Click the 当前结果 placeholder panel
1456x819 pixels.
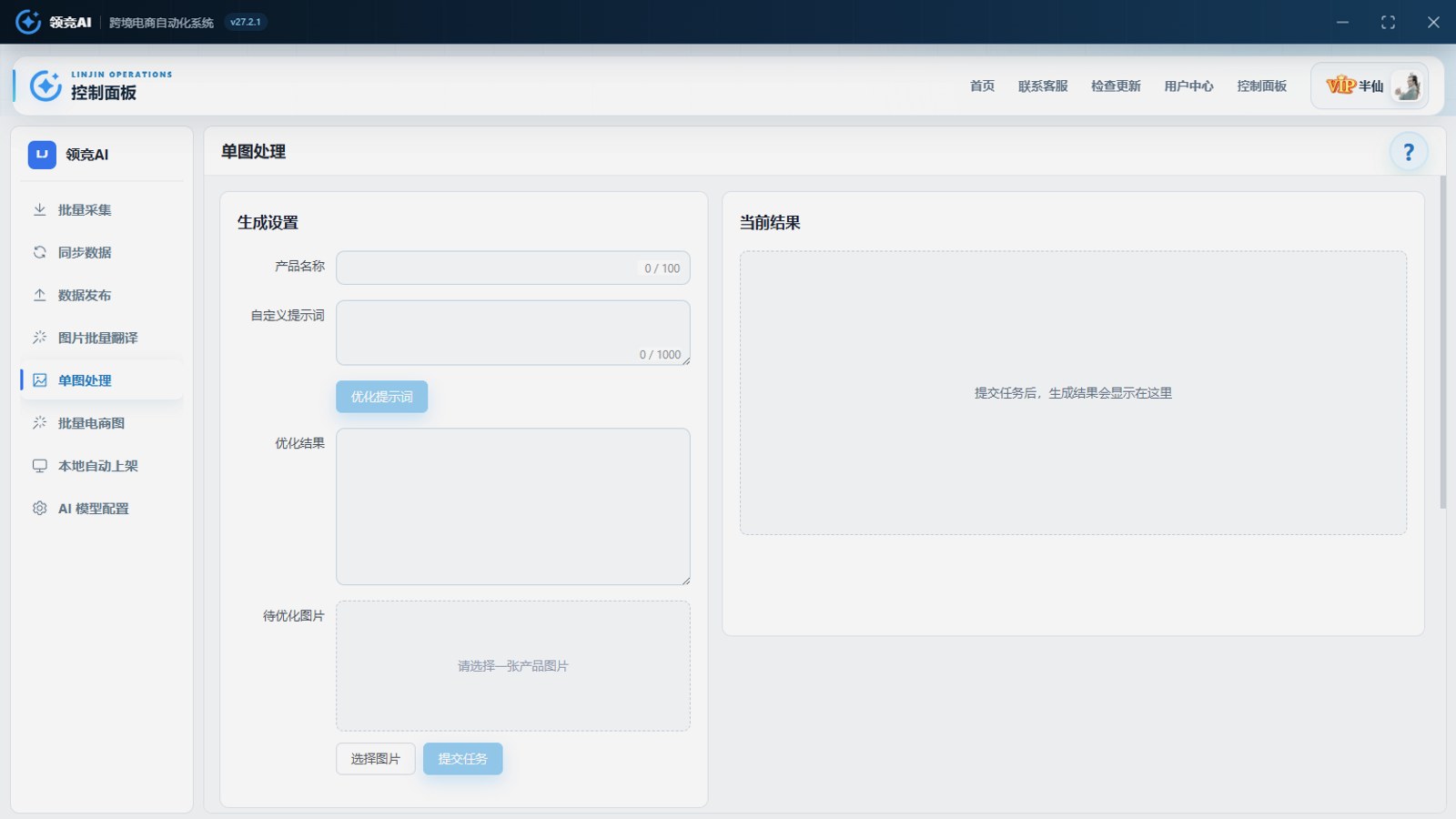tap(1073, 393)
